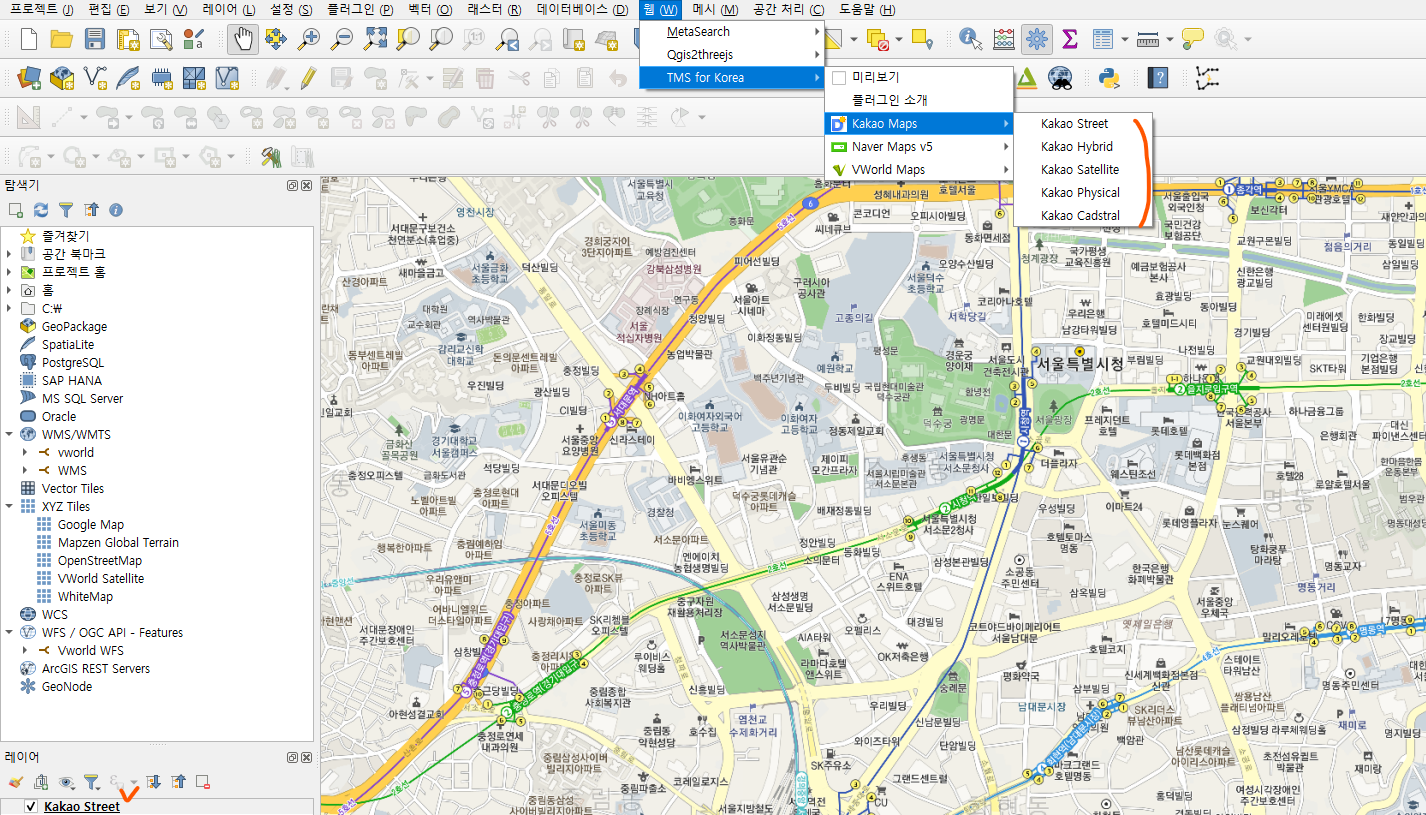Open the new print layout icon
The image size is (1426, 815).
click(128, 39)
